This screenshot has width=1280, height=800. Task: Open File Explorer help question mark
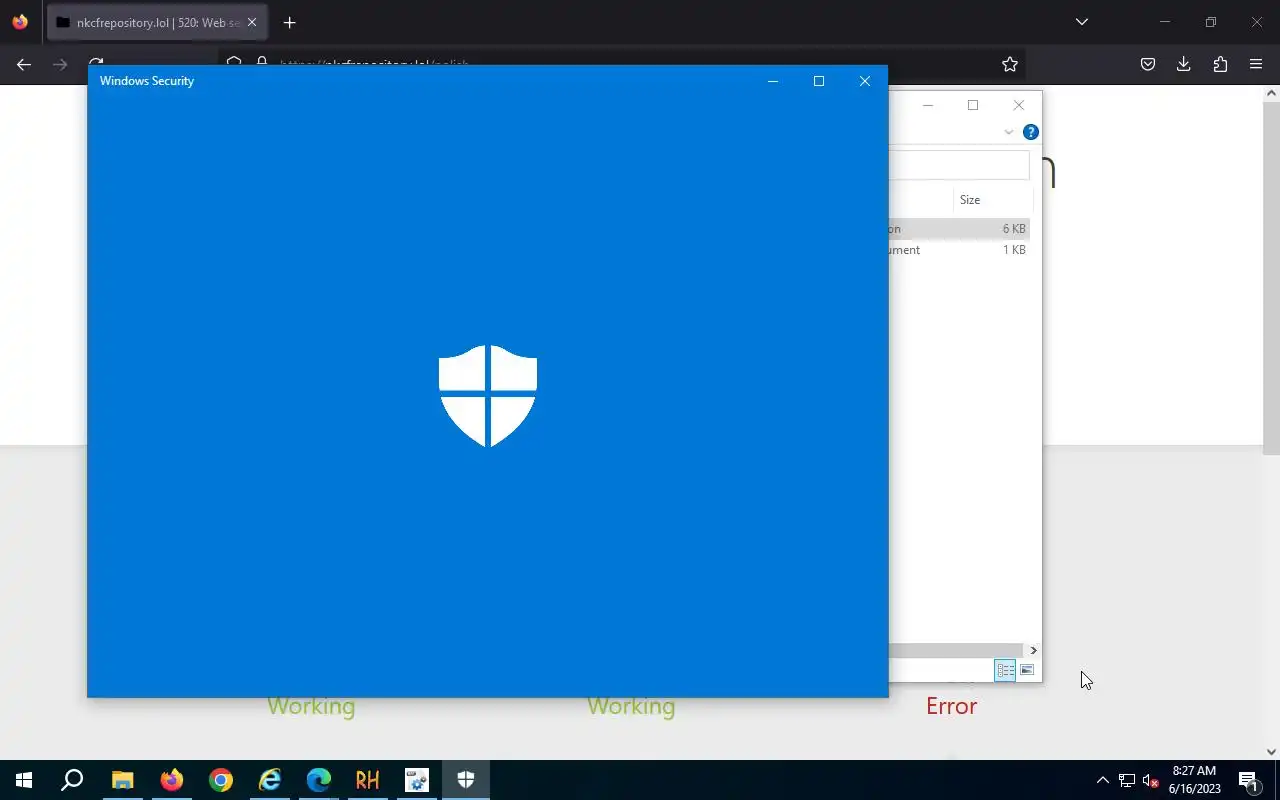(1031, 132)
